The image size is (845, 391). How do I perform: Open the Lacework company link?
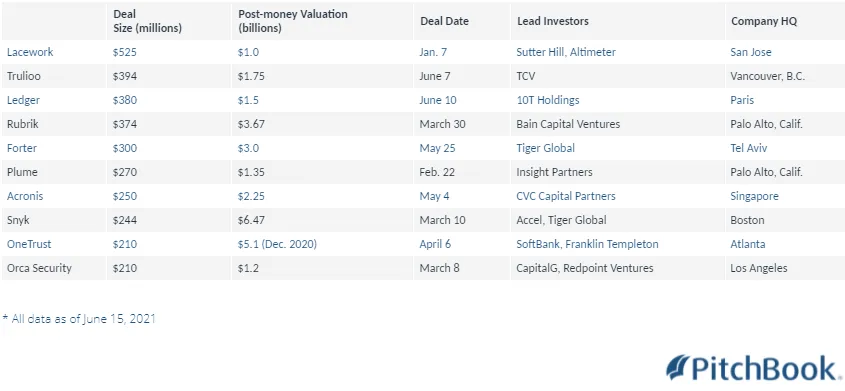(x=30, y=52)
